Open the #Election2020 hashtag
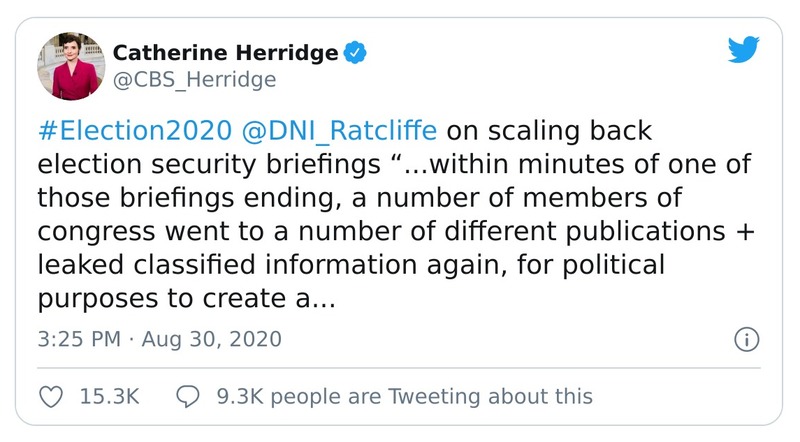The image size is (800, 442). point(119,132)
